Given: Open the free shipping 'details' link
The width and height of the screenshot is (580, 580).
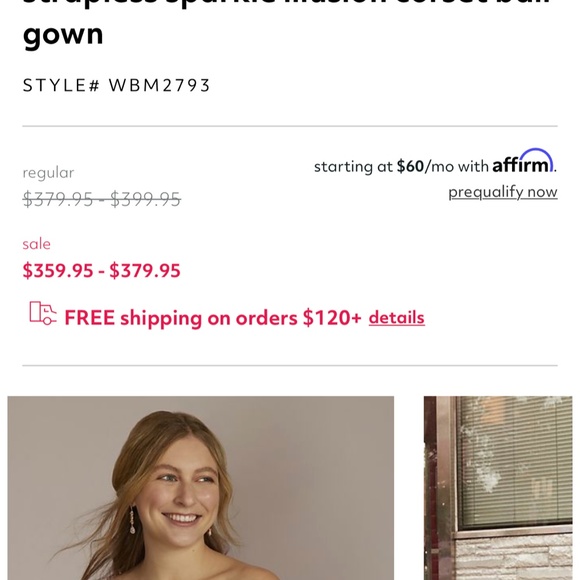Looking at the screenshot, I should pyautogui.click(x=397, y=318).
